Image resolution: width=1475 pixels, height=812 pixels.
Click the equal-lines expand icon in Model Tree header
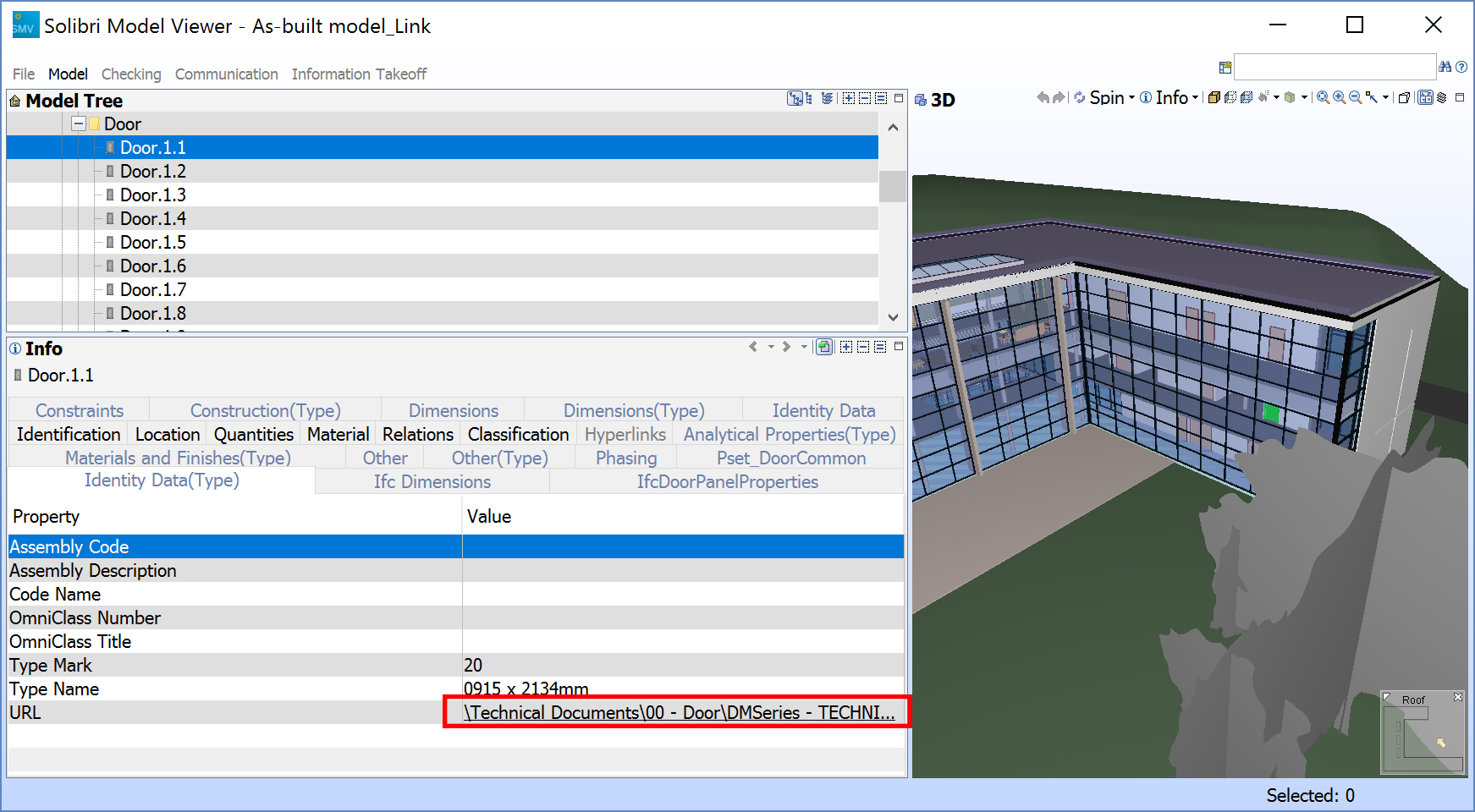pyautogui.click(x=881, y=98)
